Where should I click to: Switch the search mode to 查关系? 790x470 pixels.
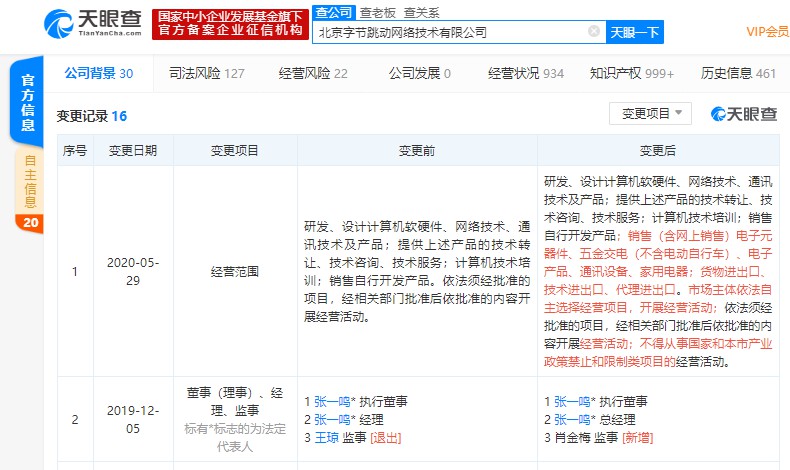tap(422, 13)
